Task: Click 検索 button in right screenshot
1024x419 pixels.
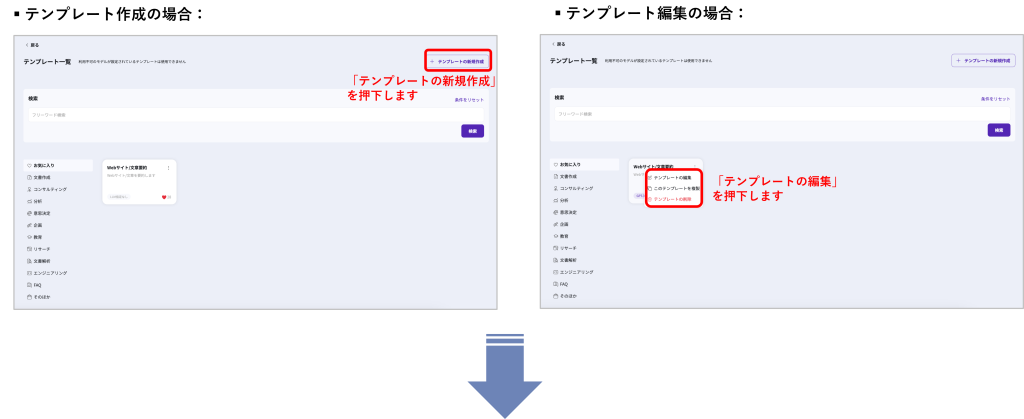Action: coord(998,130)
